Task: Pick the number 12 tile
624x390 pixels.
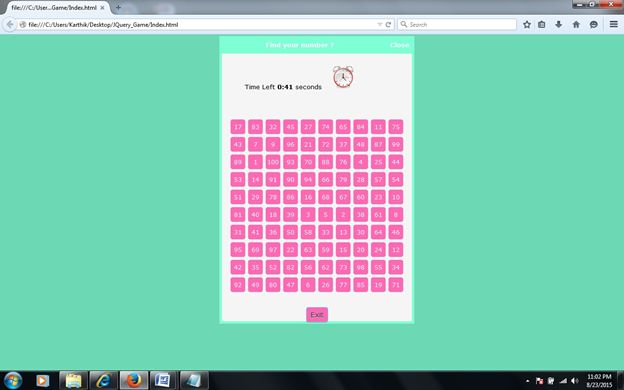Action: tap(396, 250)
